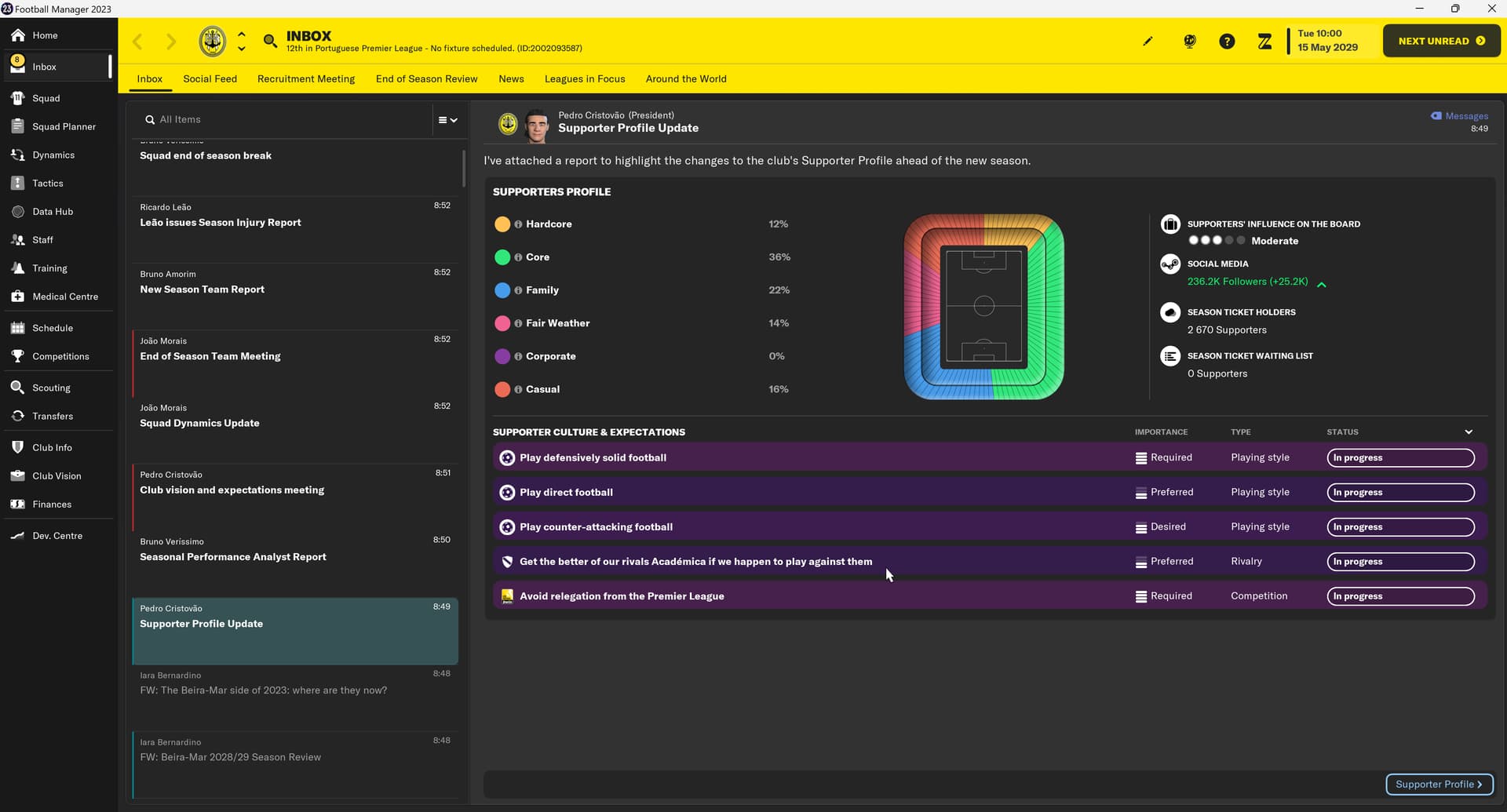
Task: Open the Around the World tab
Action: point(686,78)
